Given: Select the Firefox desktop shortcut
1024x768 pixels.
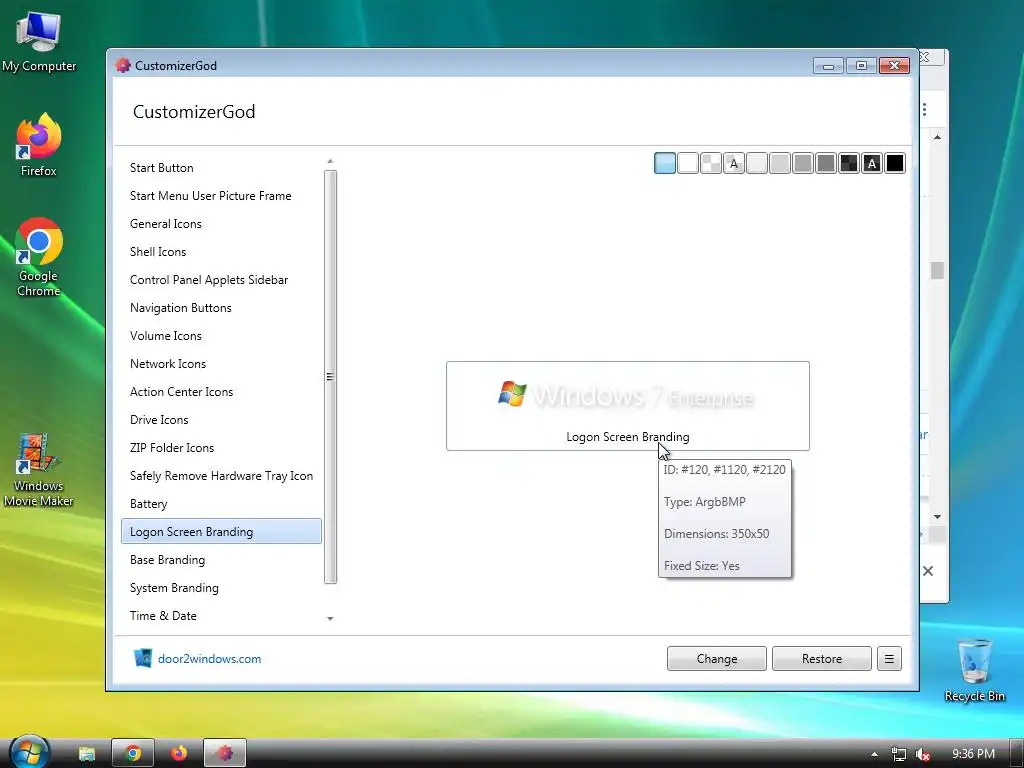Looking at the screenshot, I should (x=39, y=145).
